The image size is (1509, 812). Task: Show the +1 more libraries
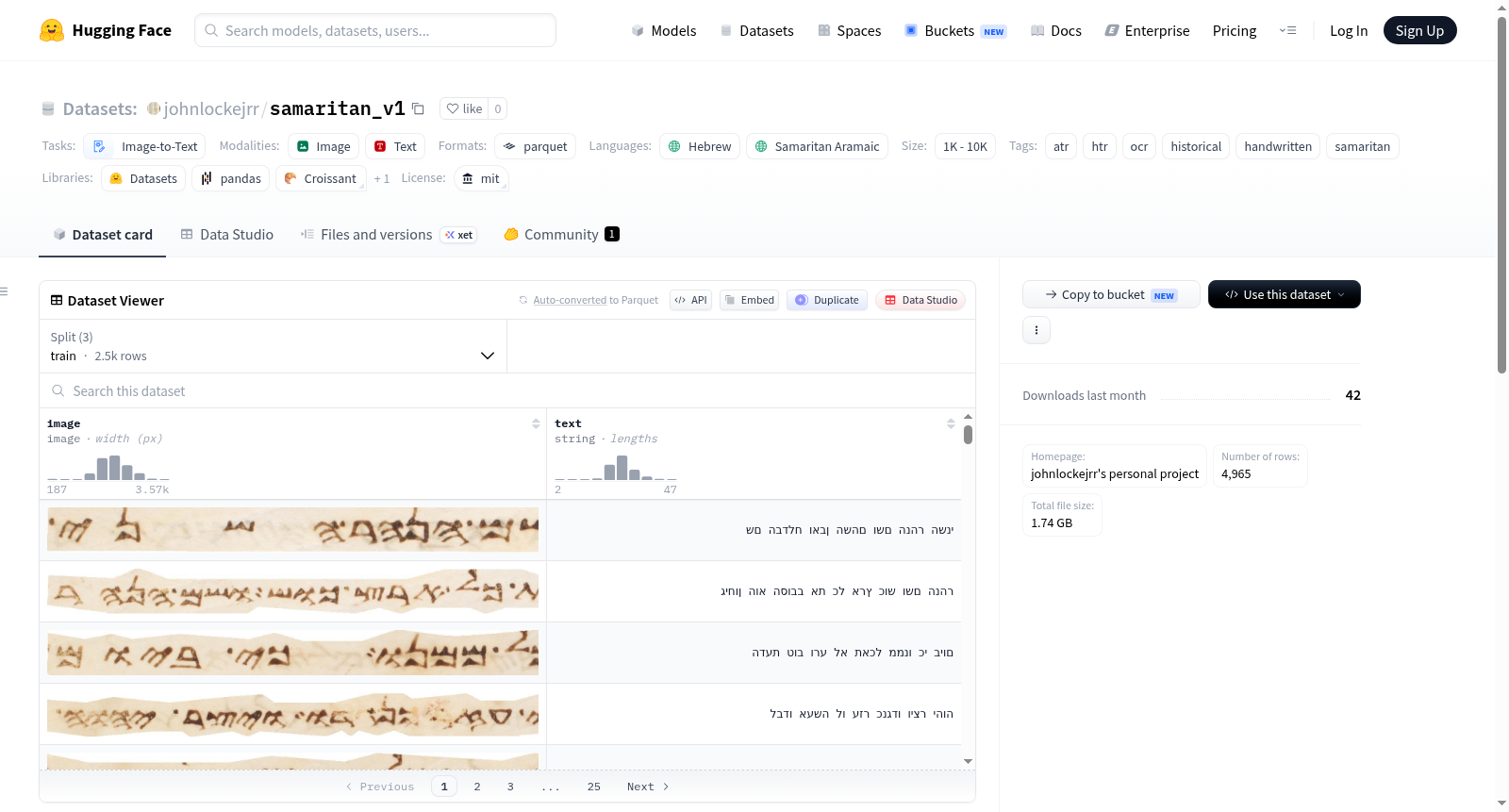point(381,178)
